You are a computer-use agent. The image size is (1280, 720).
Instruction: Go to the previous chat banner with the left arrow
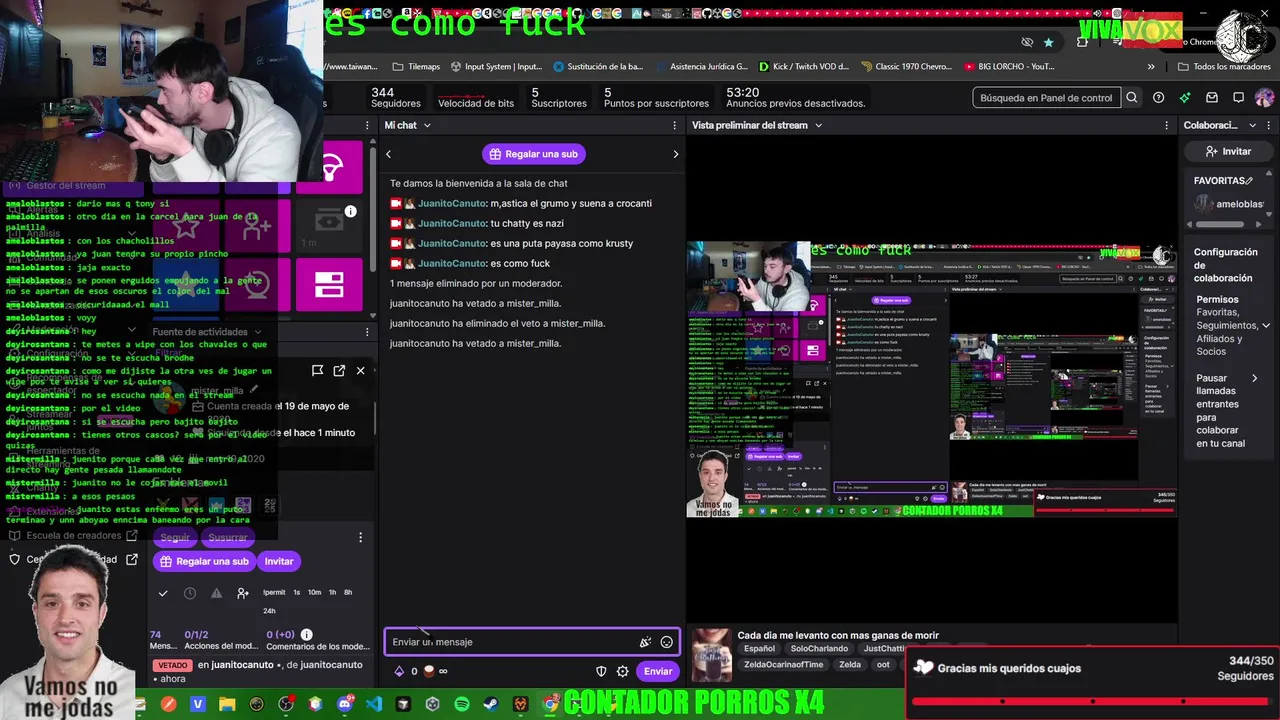[389, 154]
